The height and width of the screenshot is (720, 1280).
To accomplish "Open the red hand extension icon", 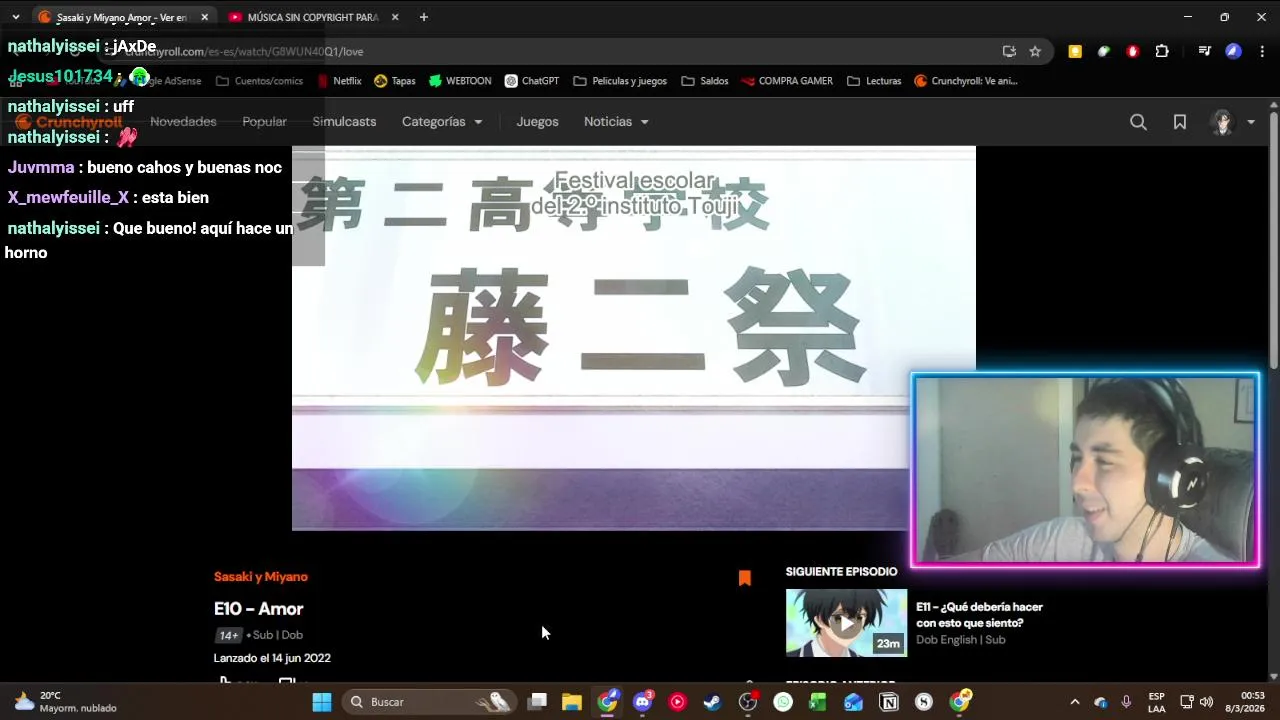I will (x=1133, y=51).
